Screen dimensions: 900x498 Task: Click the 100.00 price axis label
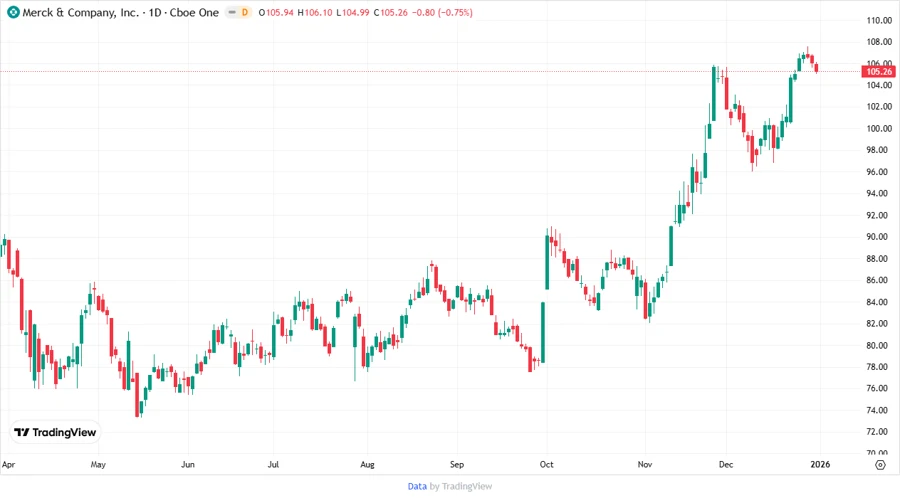(x=879, y=129)
